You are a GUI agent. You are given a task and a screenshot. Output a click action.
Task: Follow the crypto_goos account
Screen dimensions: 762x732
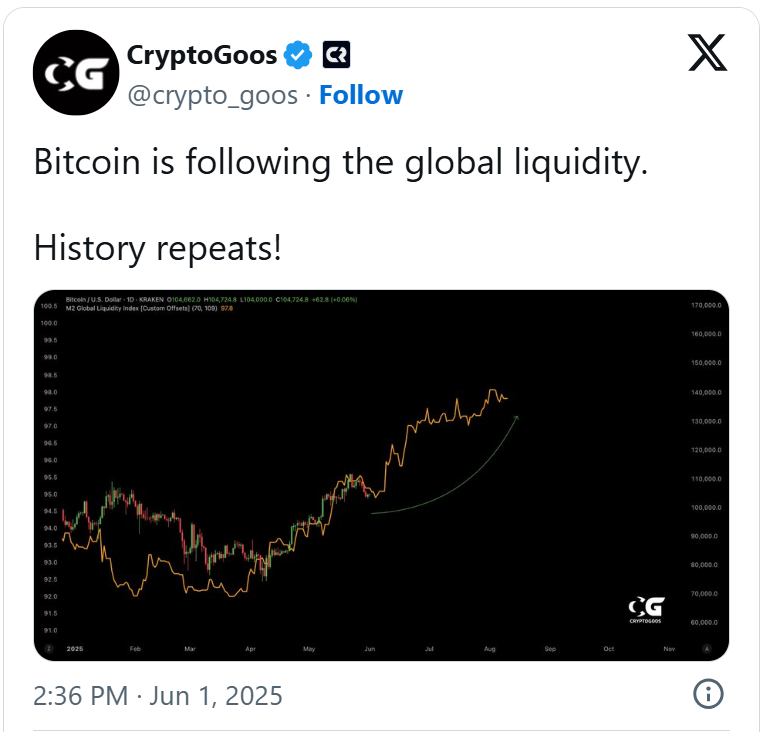click(361, 95)
